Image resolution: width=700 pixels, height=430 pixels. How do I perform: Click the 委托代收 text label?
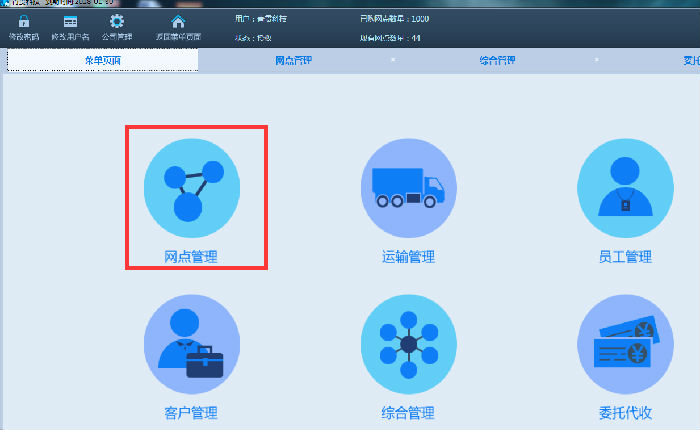tap(624, 412)
